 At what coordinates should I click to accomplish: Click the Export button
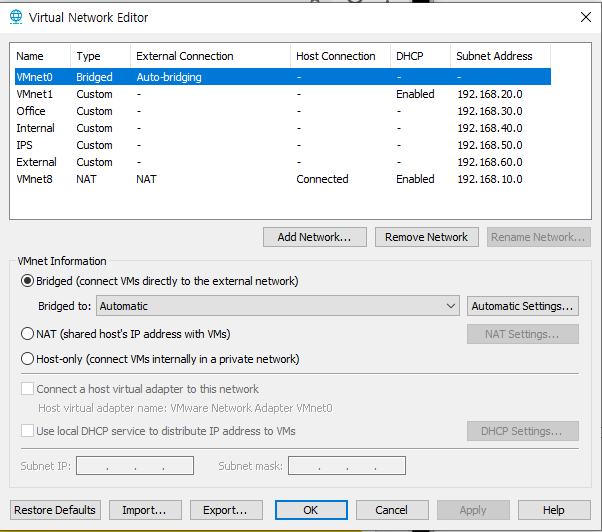tap(226, 510)
